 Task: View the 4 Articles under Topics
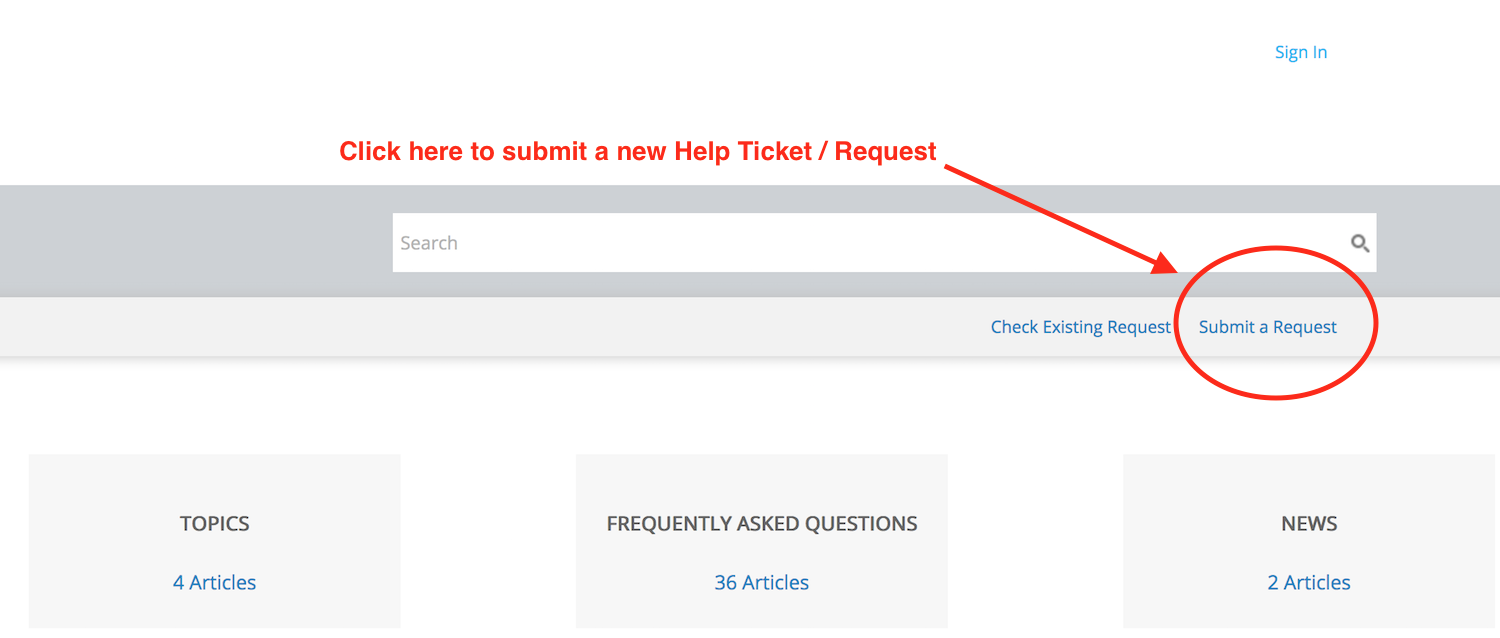pos(214,582)
